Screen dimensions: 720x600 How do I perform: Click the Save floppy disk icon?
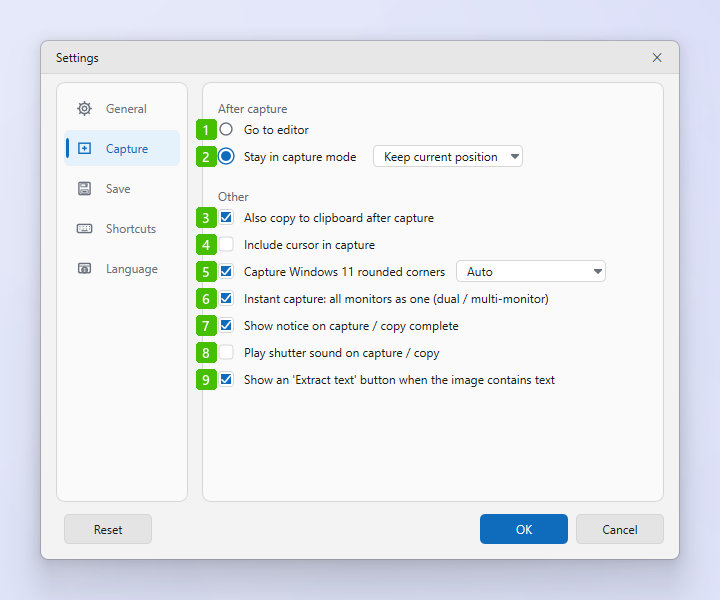tap(84, 189)
